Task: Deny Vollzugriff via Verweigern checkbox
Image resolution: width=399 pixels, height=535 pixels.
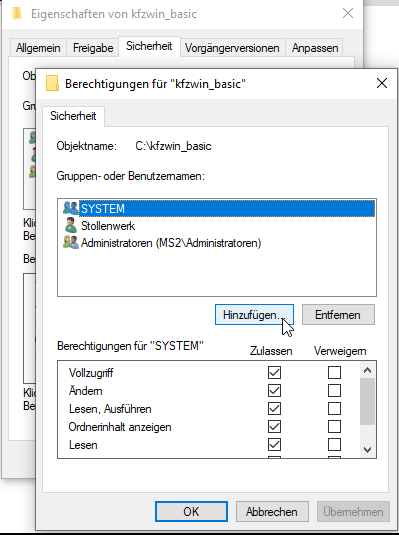Action: (334, 372)
